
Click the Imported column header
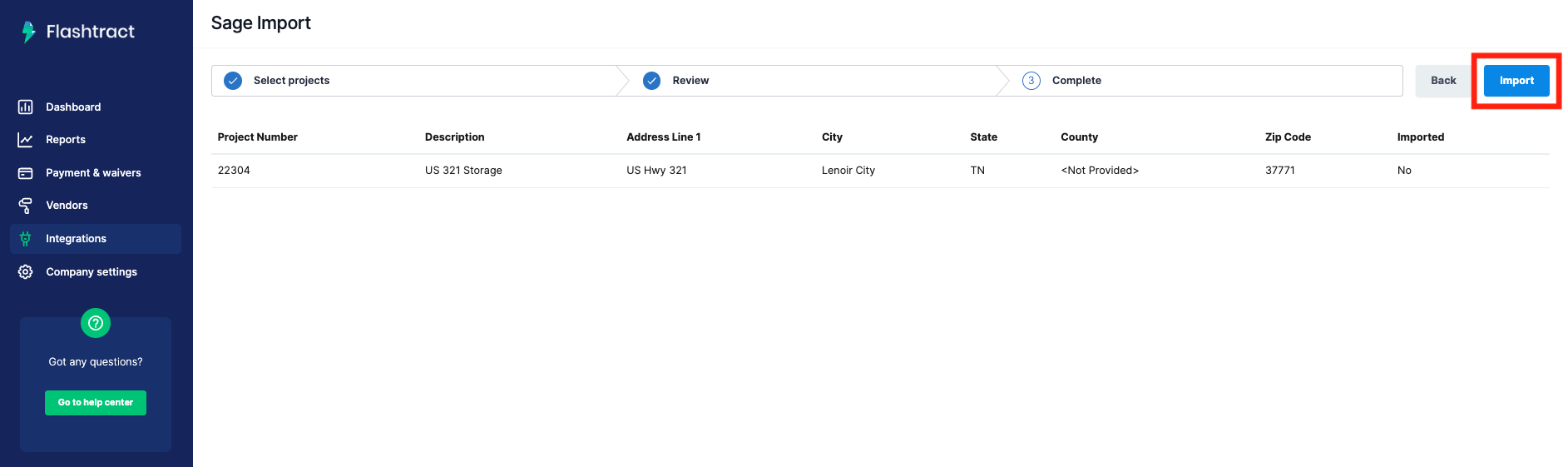pyautogui.click(x=1421, y=137)
